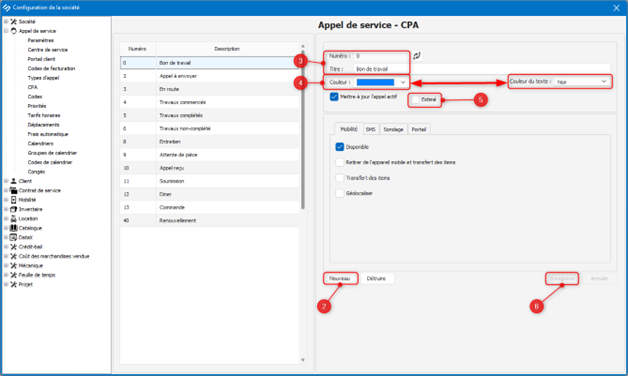Click the Location icon in tree
This screenshot has width=628, height=376.
point(14,219)
